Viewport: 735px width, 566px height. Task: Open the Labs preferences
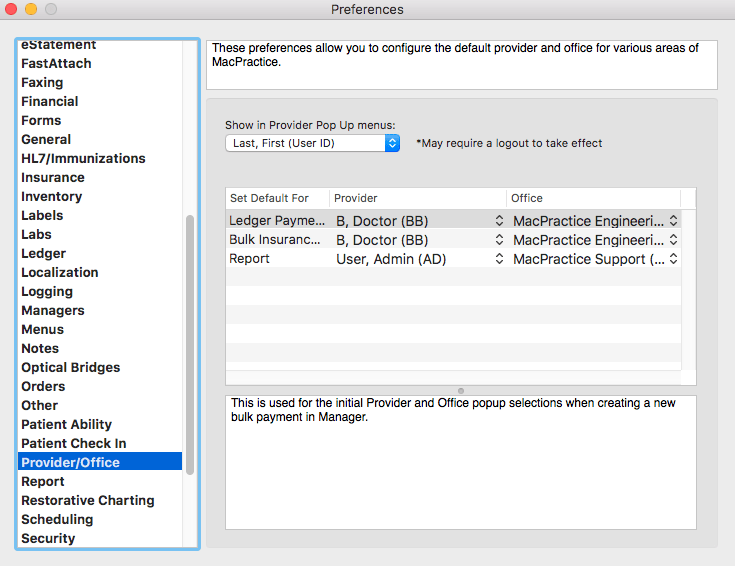point(37,234)
